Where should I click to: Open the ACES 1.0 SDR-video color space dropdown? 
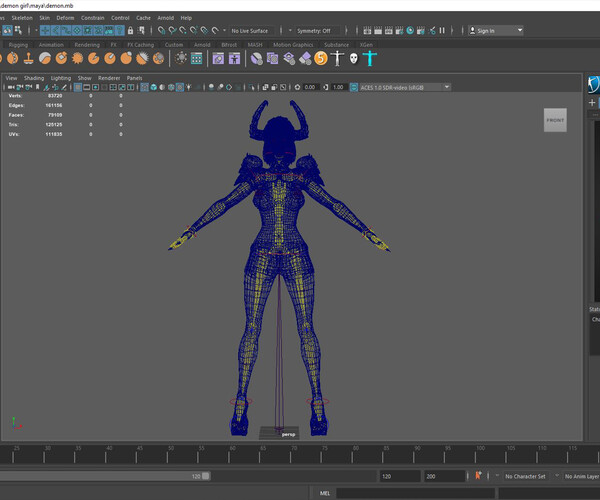tap(404, 88)
